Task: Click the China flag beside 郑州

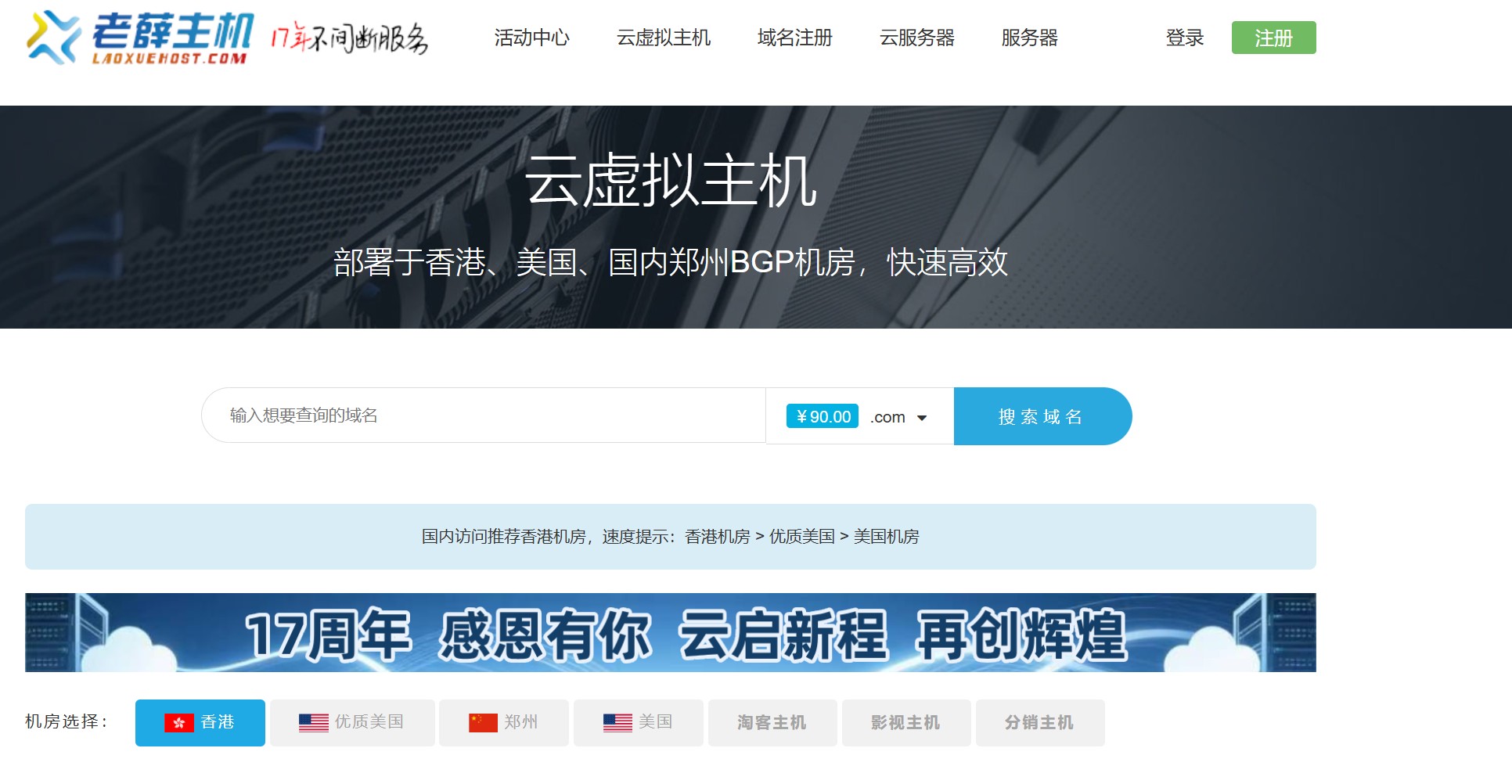Action: tap(483, 723)
